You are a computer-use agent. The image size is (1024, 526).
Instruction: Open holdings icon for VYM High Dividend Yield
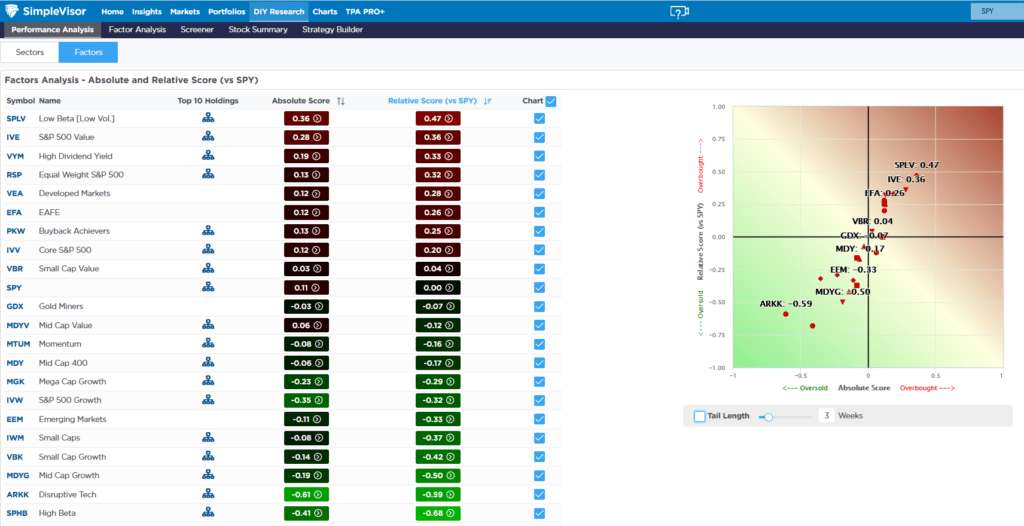[x=208, y=156]
